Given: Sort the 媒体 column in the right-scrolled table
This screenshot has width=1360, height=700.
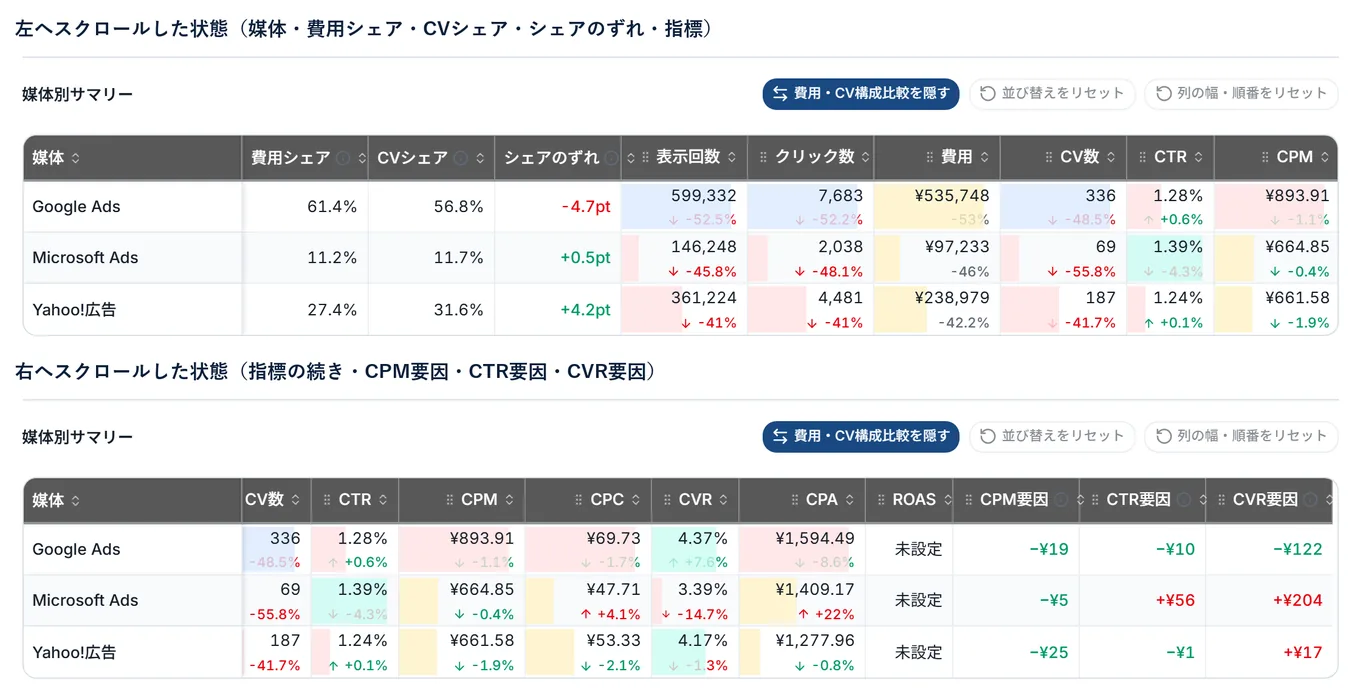Looking at the screenshot, I should coord(76,501).
